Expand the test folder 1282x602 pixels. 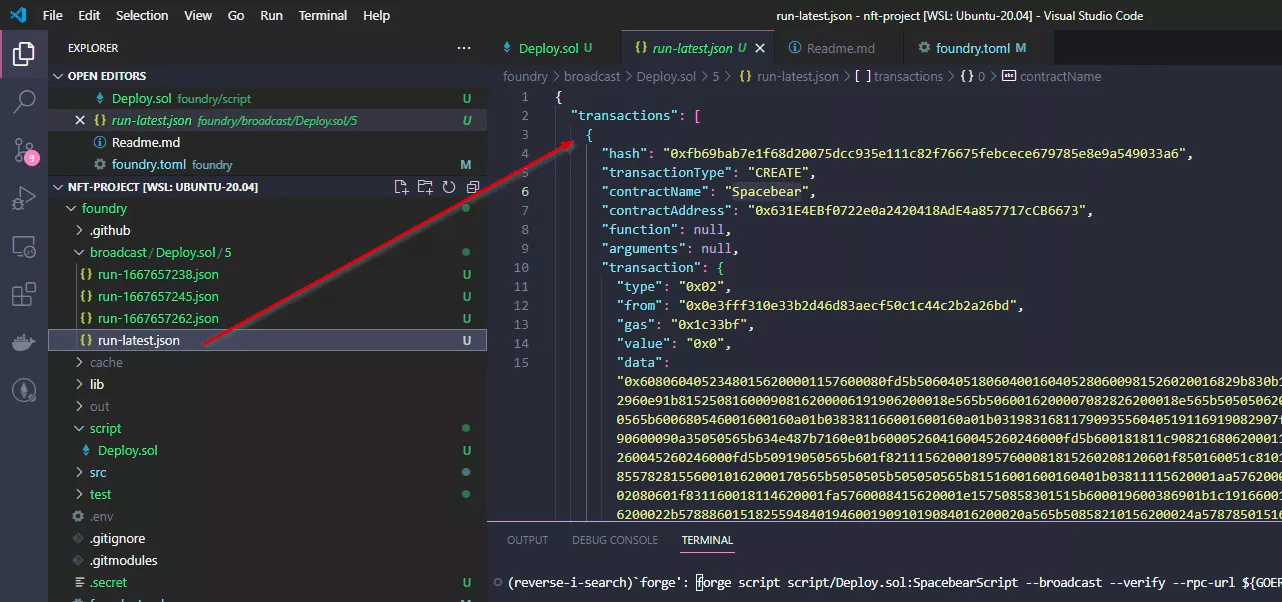click(x=80, y=494)
